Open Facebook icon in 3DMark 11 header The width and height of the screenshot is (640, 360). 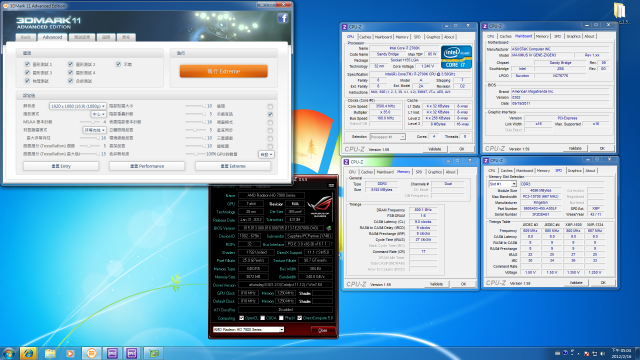[283, 18]
